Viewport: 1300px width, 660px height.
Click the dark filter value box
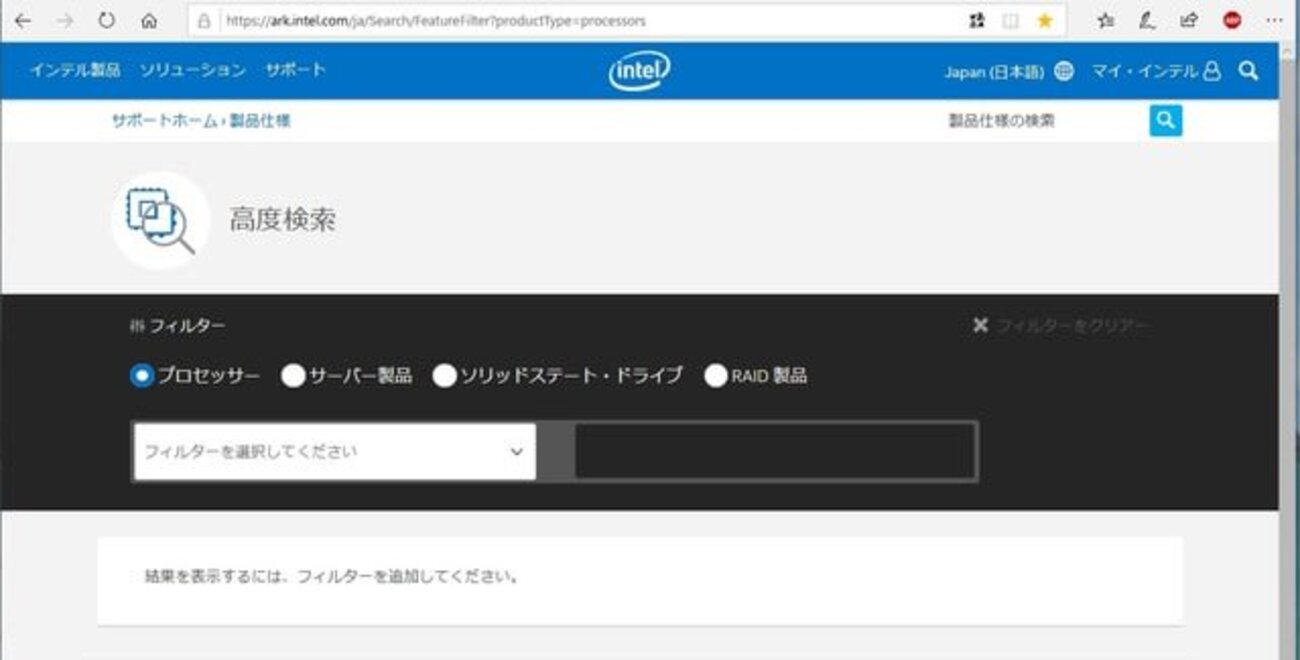775,451
